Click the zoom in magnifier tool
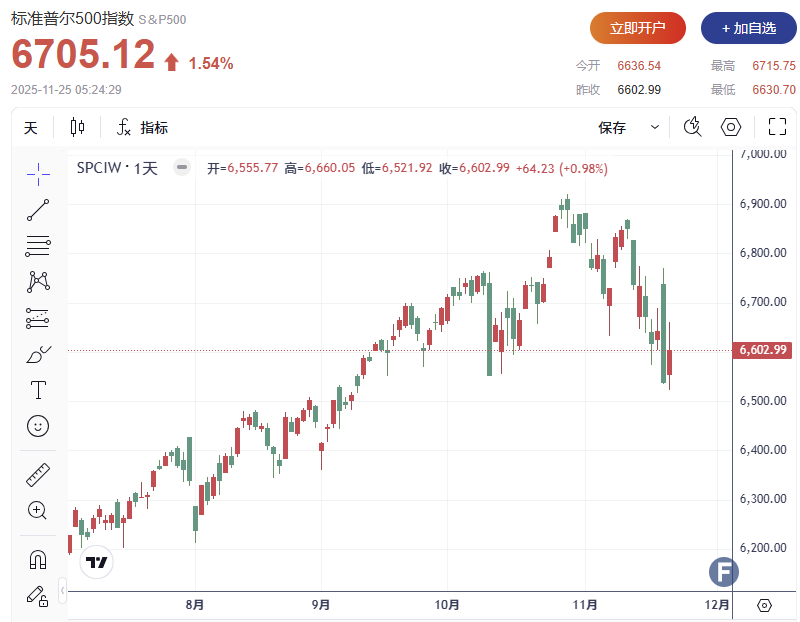800x622 pixels. tap(38, 511)
